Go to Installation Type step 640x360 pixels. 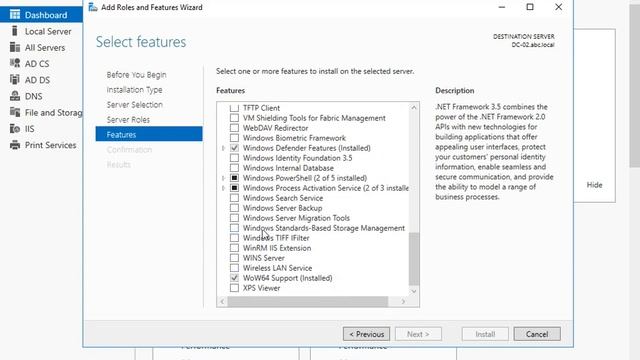[x=134, y=90]
